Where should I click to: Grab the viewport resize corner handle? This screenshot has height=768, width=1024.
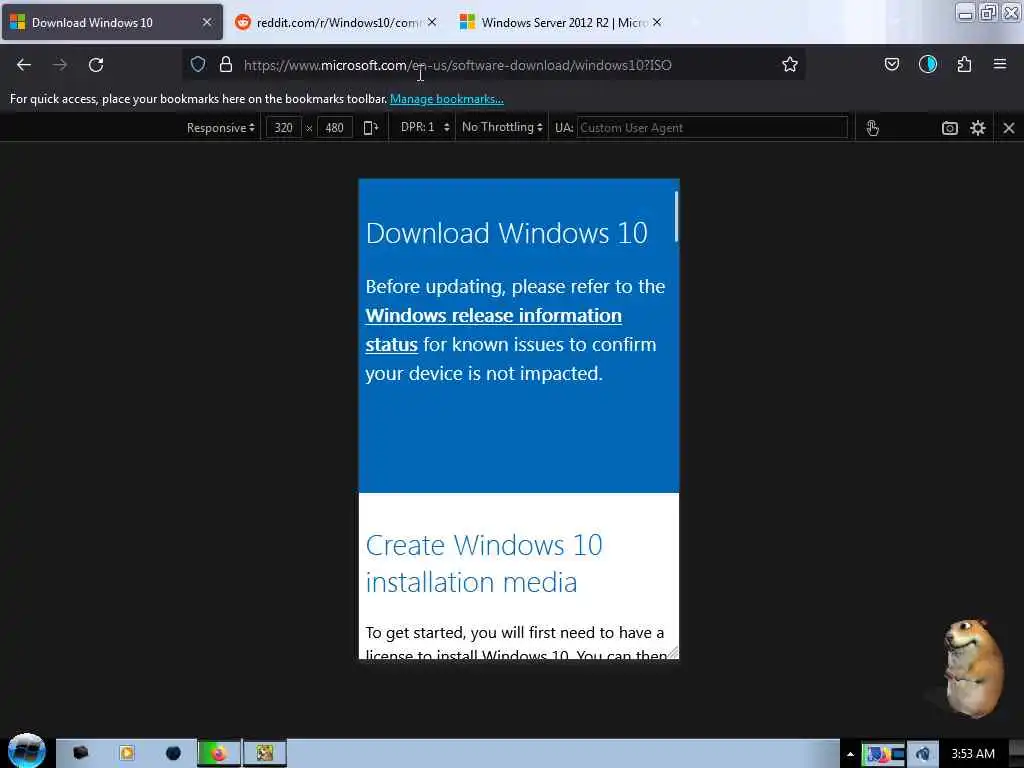point(673,652)
